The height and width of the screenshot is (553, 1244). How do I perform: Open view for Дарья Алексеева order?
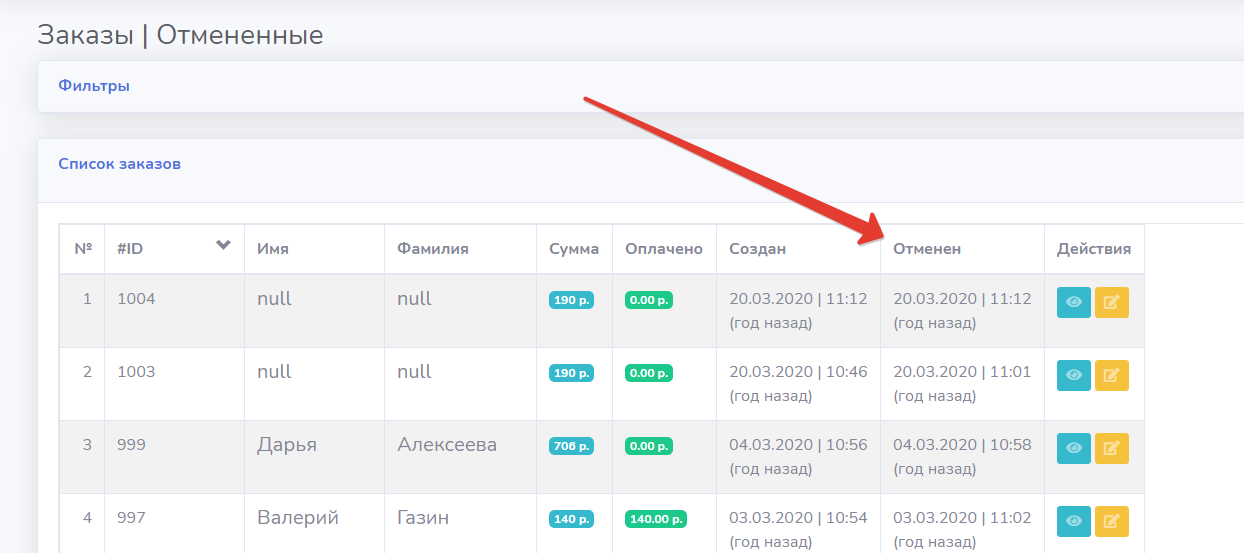tap(1073, 448)
